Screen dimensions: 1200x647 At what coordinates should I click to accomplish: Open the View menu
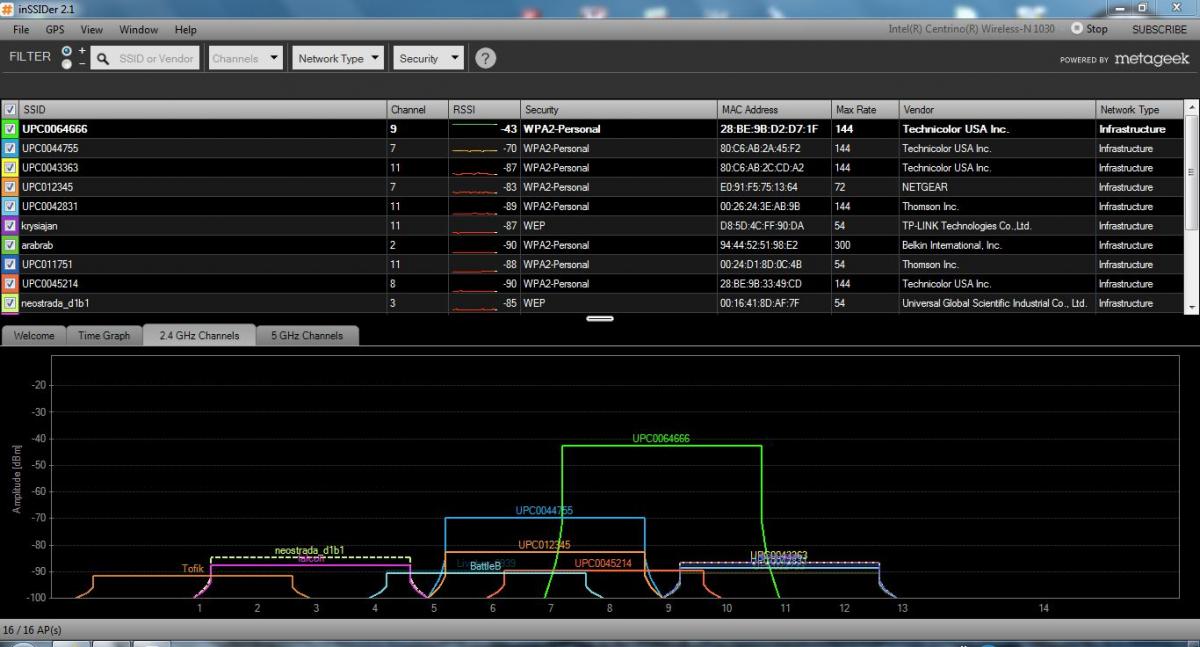click(91, 30)
